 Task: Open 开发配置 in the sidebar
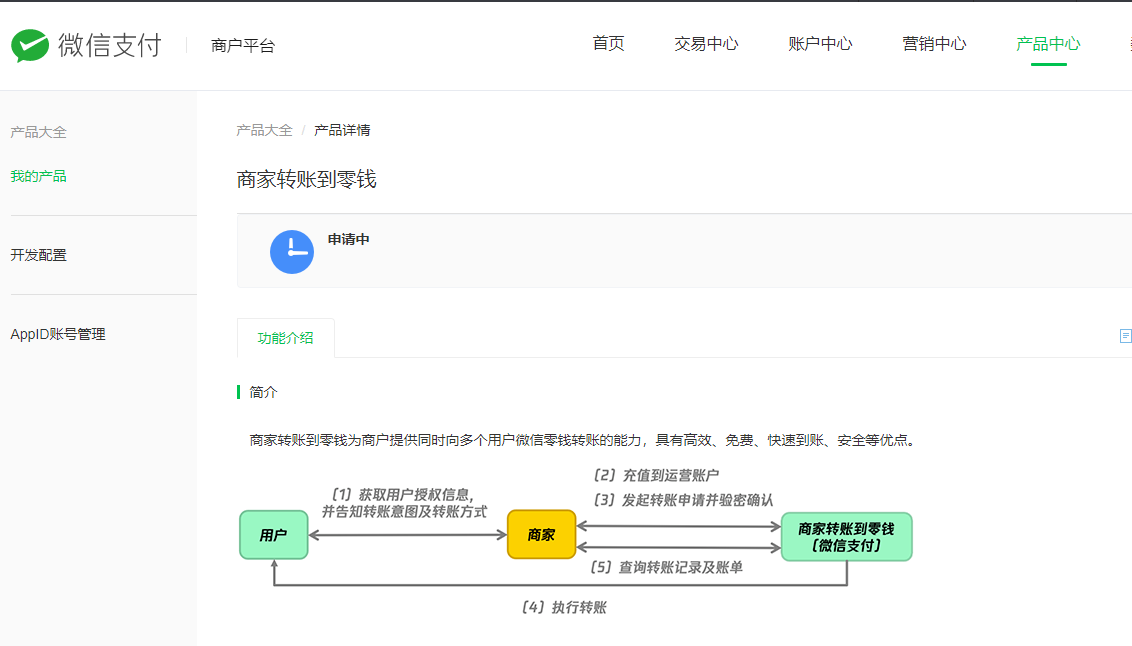[38, 255]
